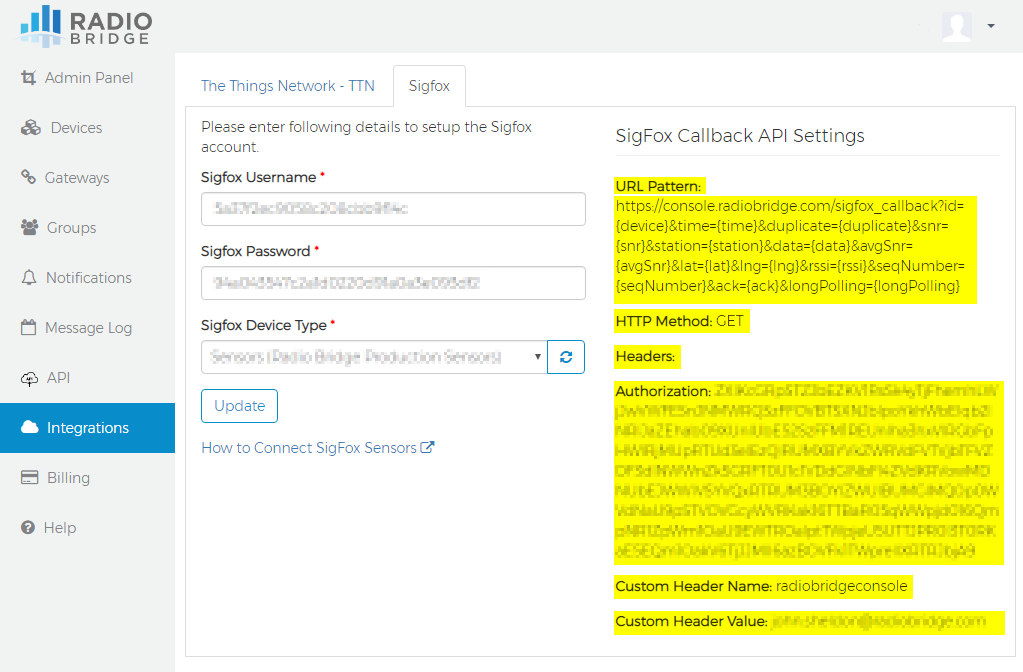The height and width of the screenshot is (672, 1023).
Task: Switch to The Things Network - TTN tab
Action: [x=288, y=85]
